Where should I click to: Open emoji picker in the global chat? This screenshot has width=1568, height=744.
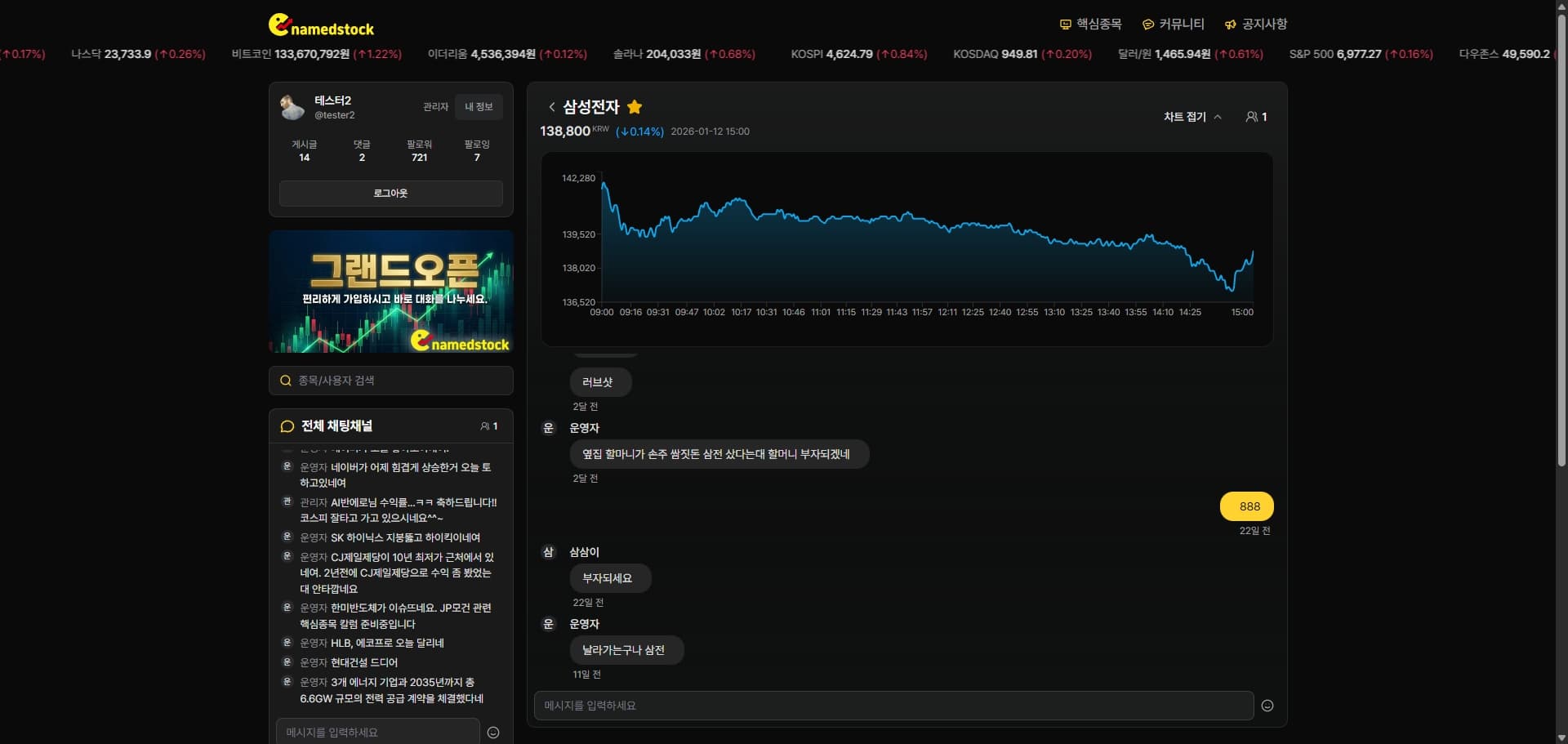click(493, 733)
